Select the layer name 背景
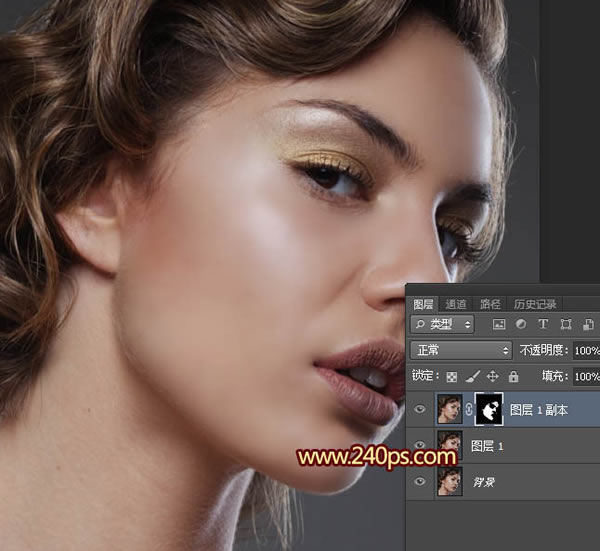The width and height of the screenshot is (600, 551). click(x=484, y=482)
